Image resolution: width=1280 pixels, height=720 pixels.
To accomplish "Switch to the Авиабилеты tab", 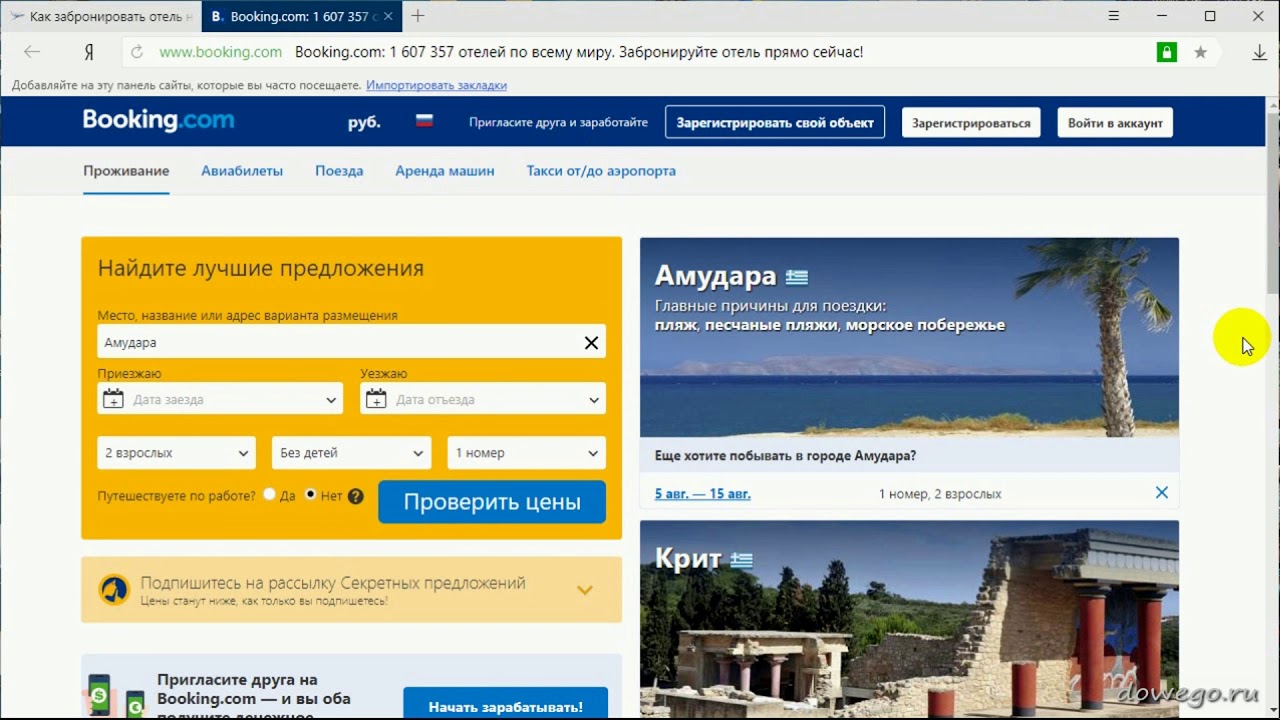I will click(242, 171).
